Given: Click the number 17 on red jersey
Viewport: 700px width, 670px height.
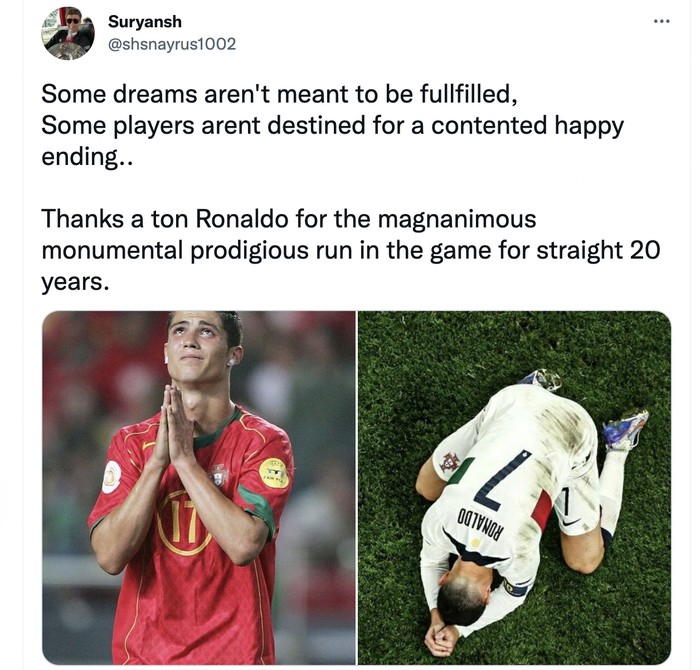Looking at the screenshot, I should tap(184, 522).
